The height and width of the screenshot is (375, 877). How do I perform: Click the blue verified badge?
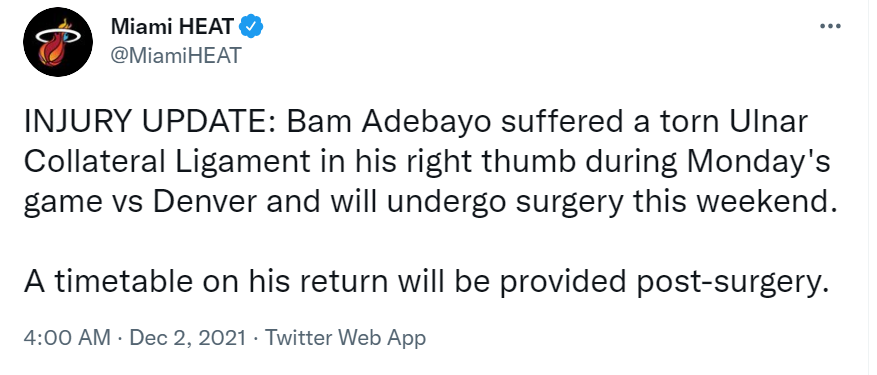(x=252, y=26)
